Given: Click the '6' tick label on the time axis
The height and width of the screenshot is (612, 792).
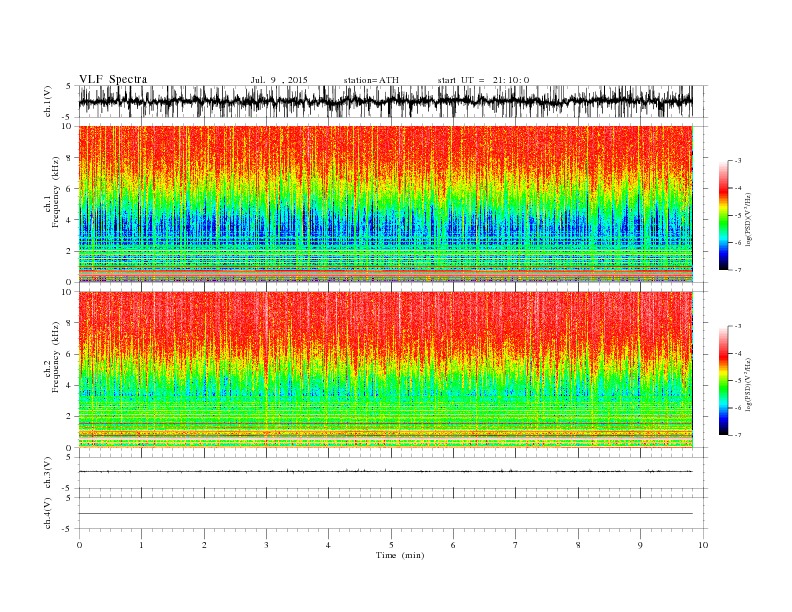Looking at the screenshot, I should pyautogui.click(x=453, y=545).
